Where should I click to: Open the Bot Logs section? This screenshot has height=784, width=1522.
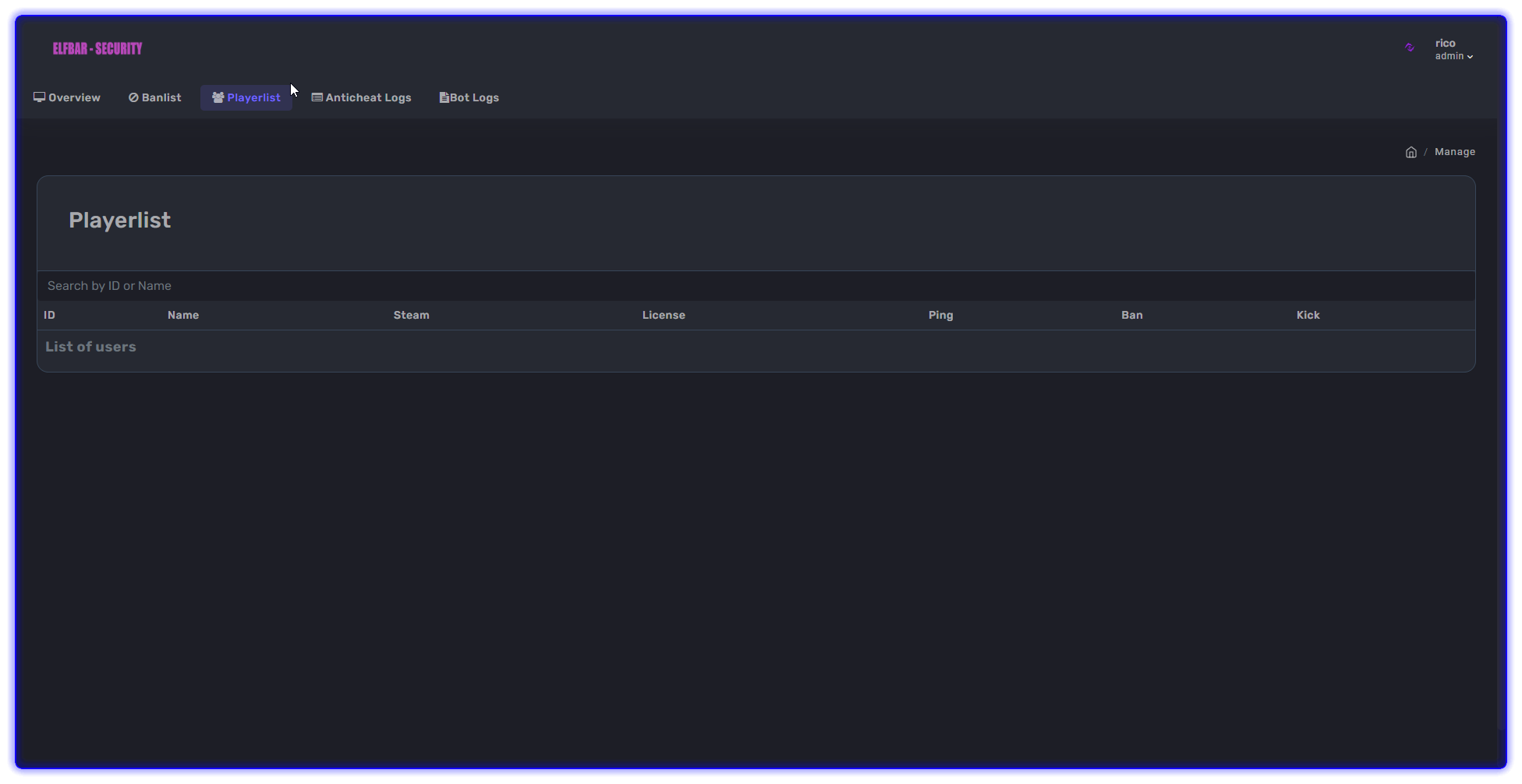[474, 97]
